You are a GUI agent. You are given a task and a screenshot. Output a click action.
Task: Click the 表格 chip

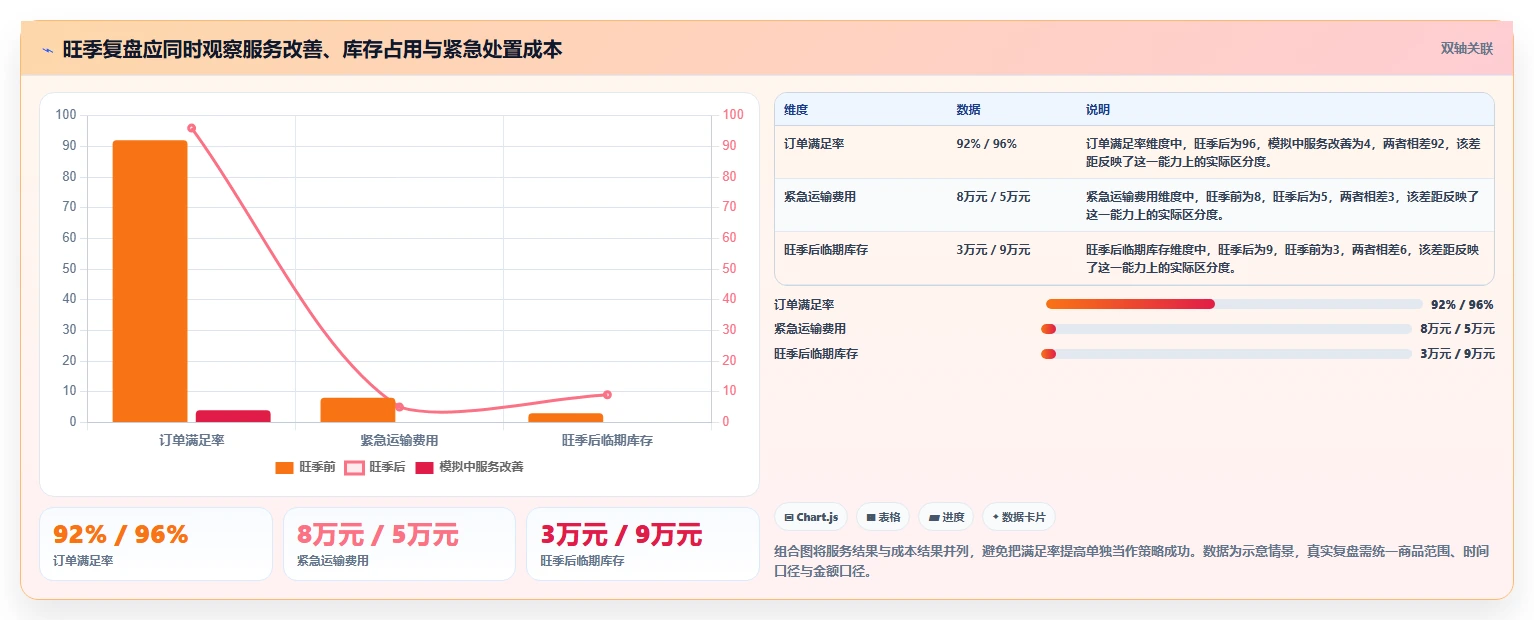point(883,517)
